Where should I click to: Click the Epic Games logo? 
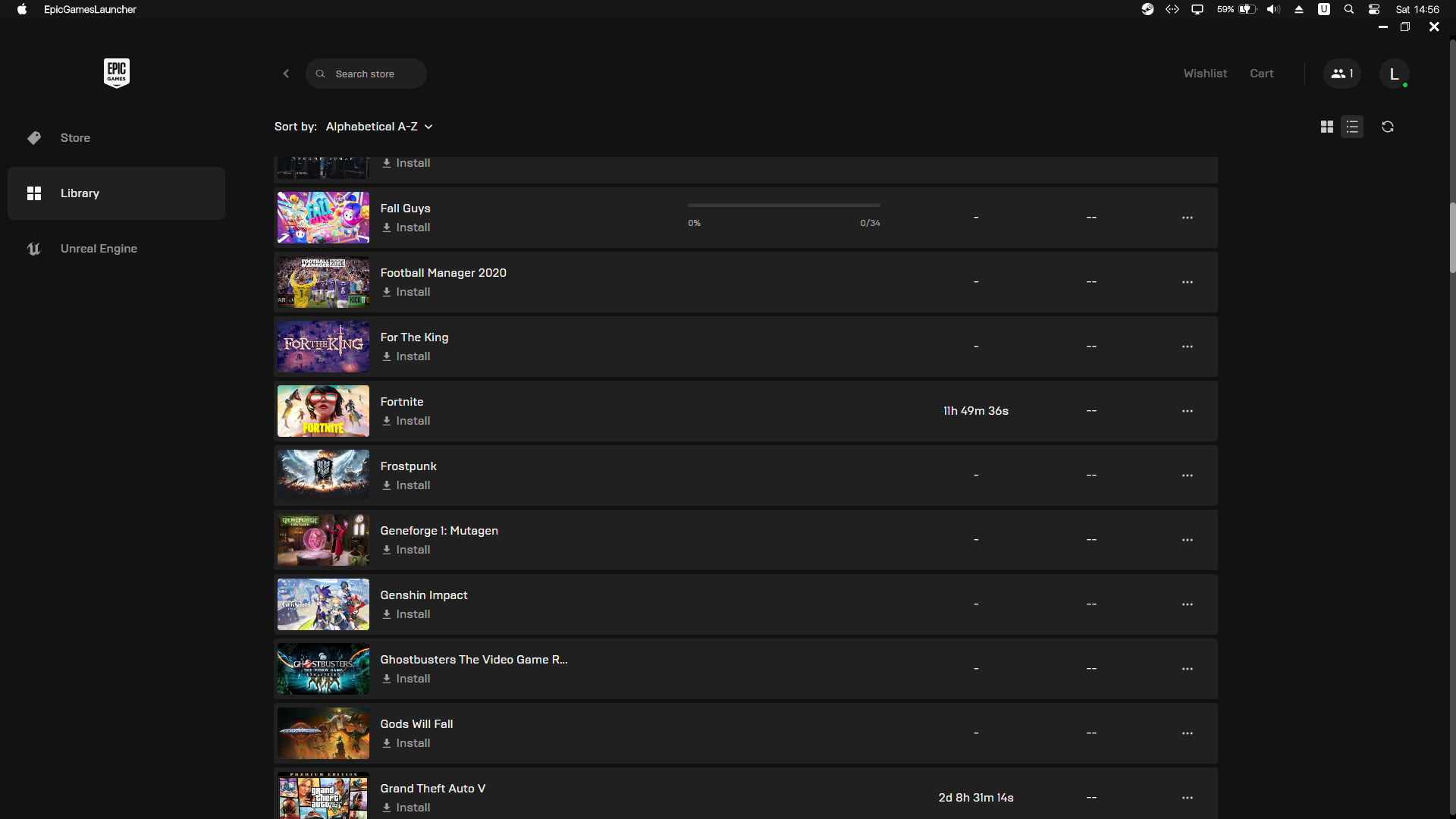(116, 73)
